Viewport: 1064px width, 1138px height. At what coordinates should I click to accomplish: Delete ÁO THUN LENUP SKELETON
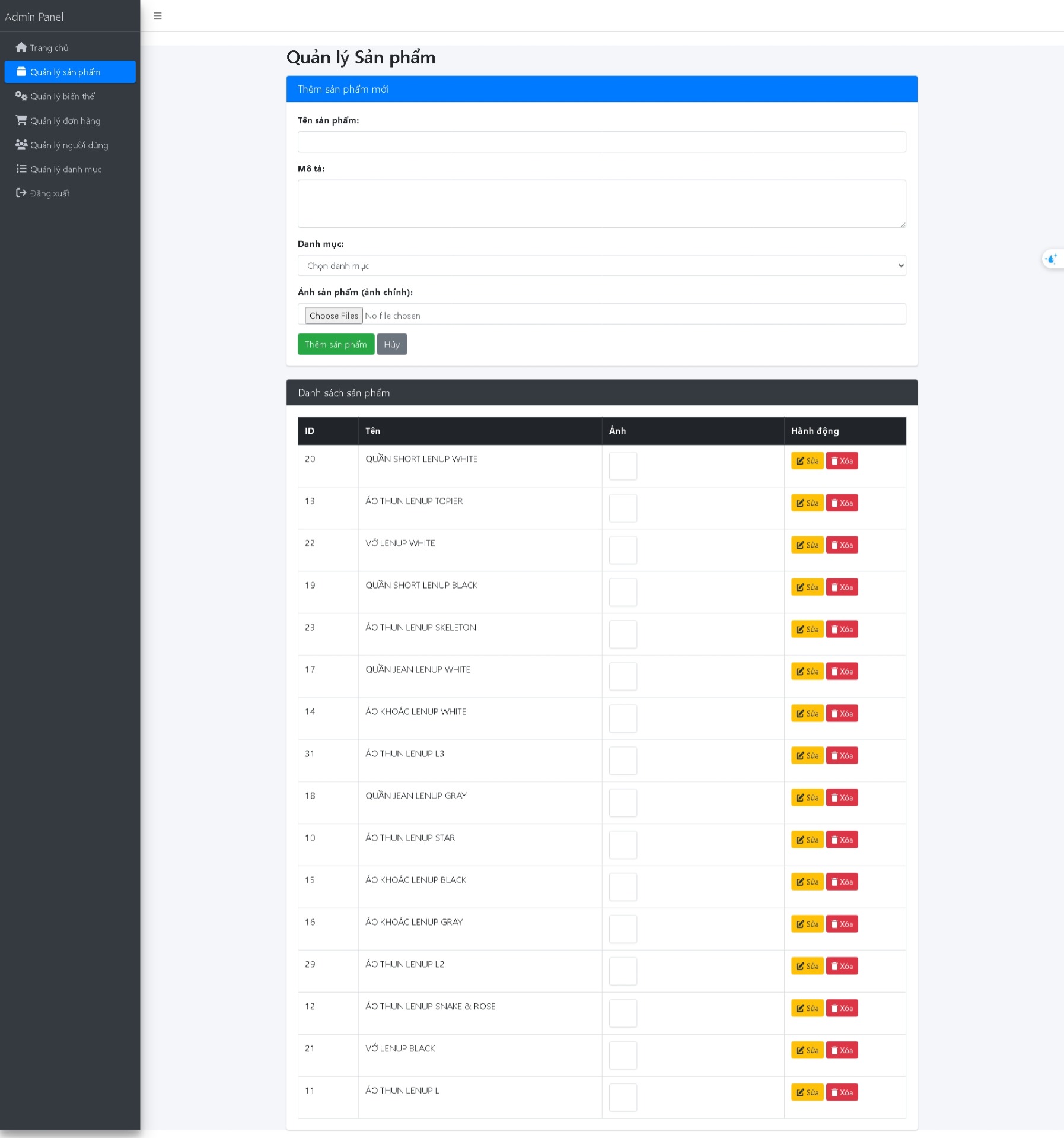tap(842, 630)
